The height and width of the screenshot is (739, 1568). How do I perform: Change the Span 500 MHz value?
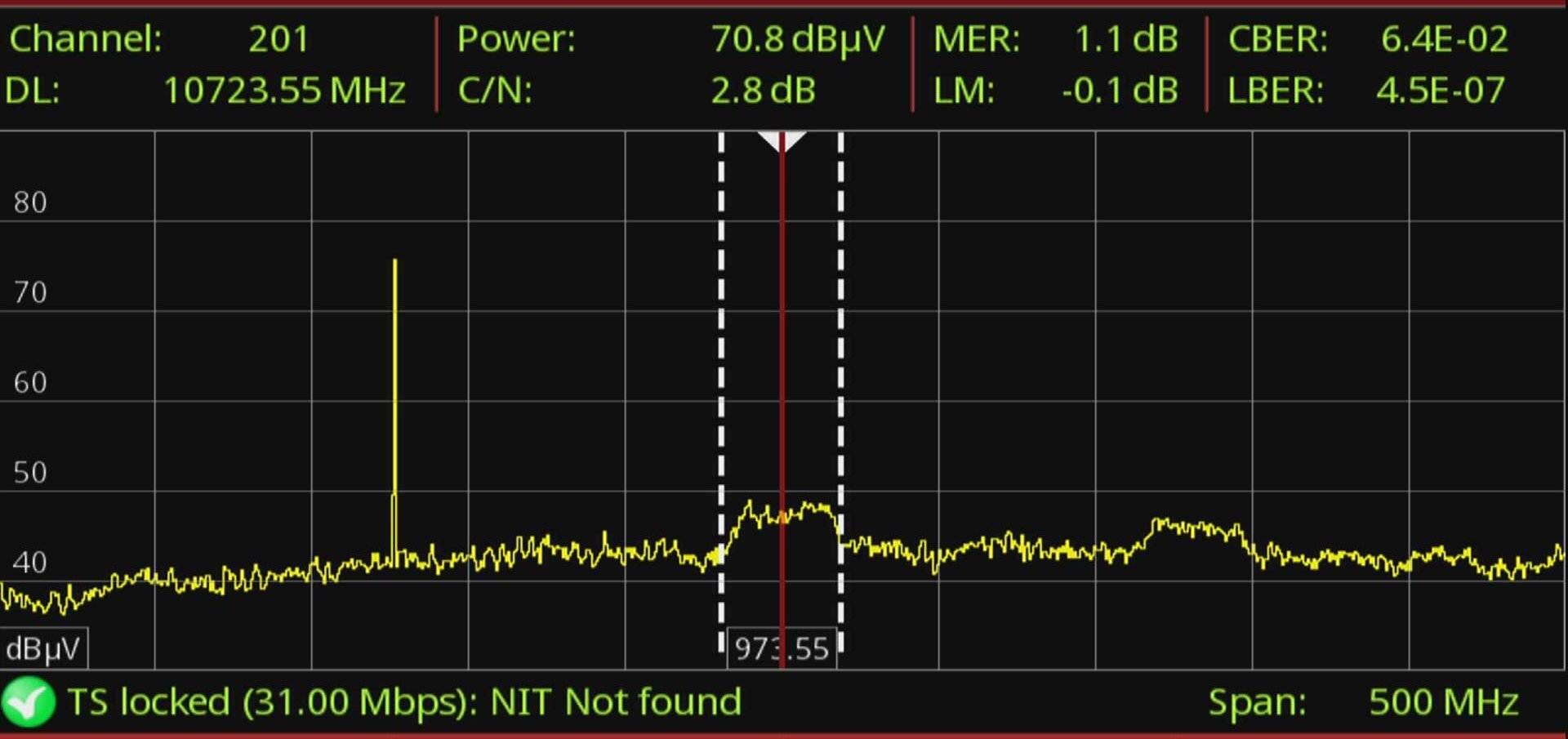[x=1442, y=702]
